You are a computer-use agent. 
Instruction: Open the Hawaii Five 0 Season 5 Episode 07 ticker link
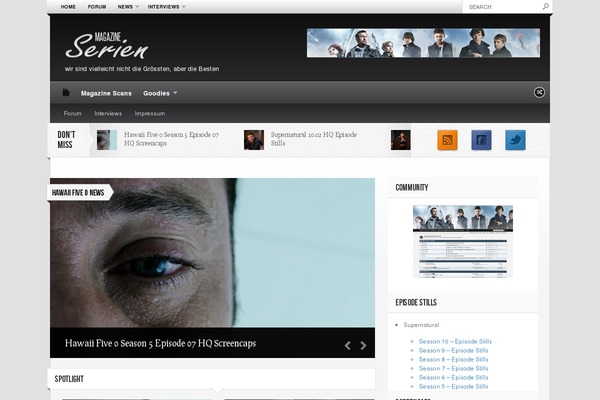(x=171, y=139)
